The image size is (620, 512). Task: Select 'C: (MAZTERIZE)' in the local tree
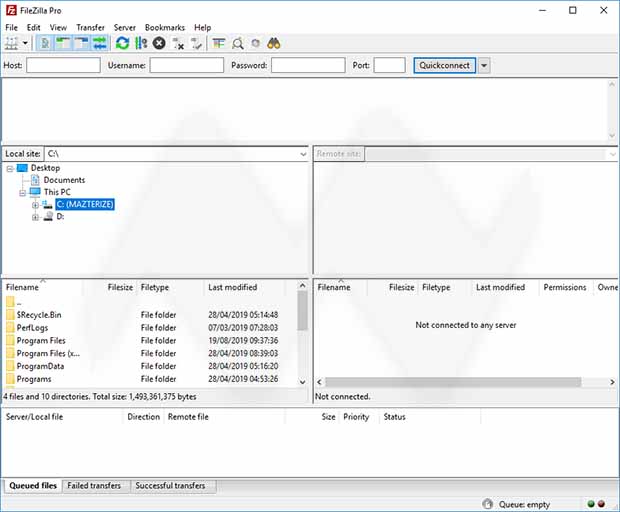pyautogui.click(x=85, y=204)
